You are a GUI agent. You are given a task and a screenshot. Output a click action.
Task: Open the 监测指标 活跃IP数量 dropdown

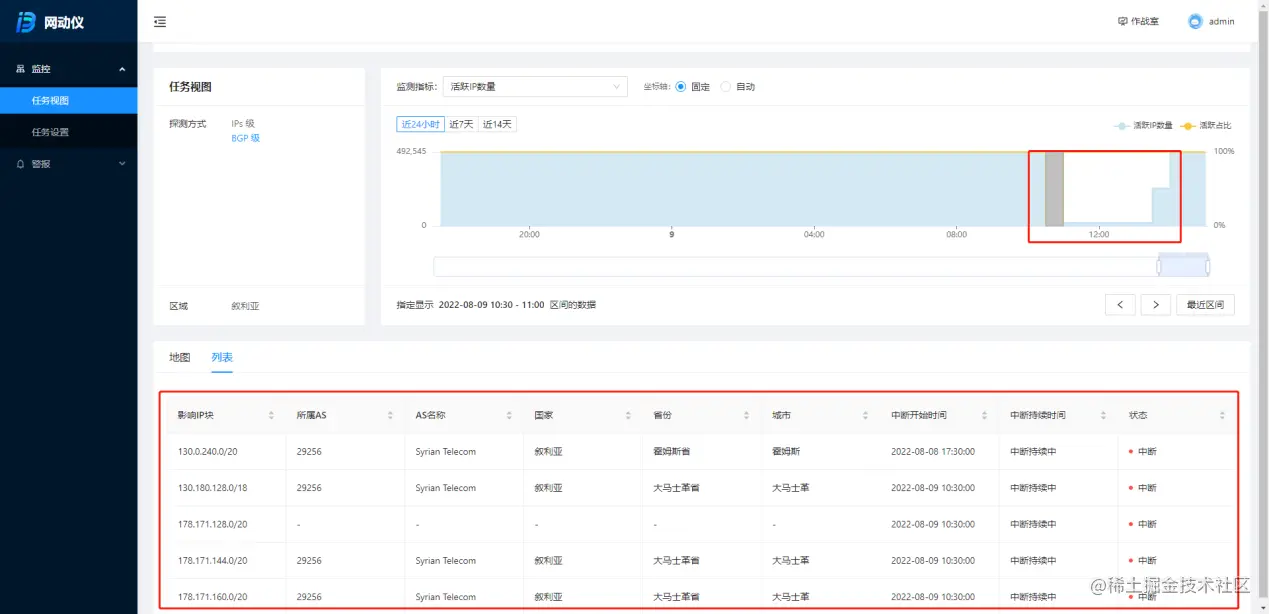535,87
